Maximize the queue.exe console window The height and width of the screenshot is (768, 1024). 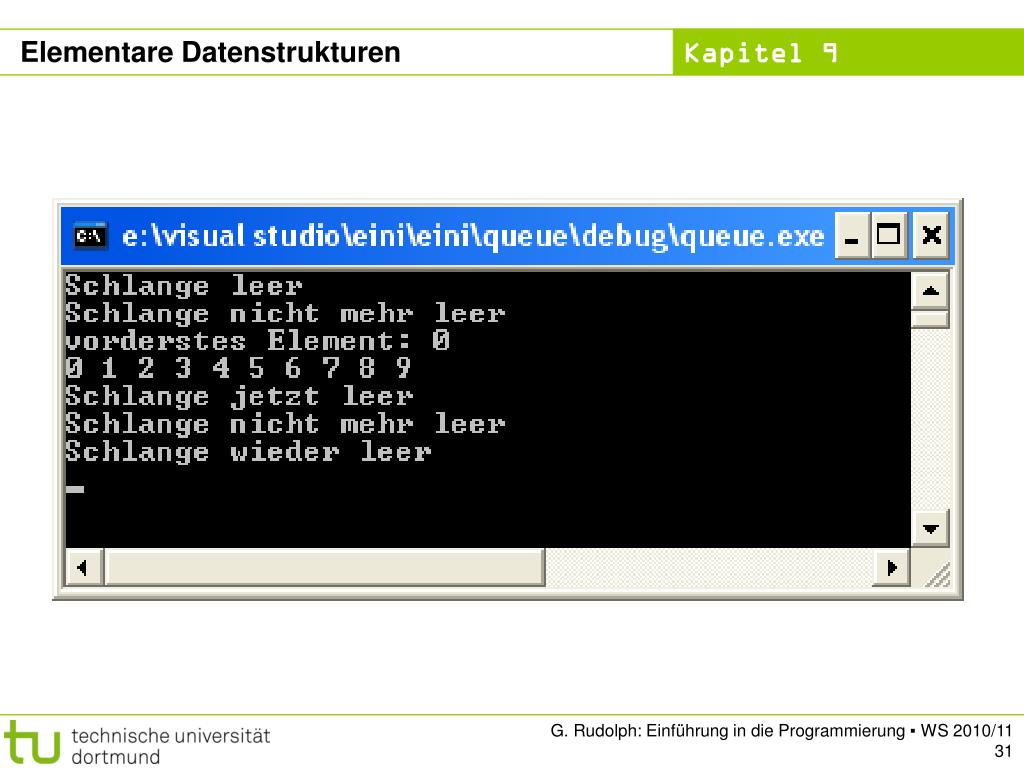point(889,236)
